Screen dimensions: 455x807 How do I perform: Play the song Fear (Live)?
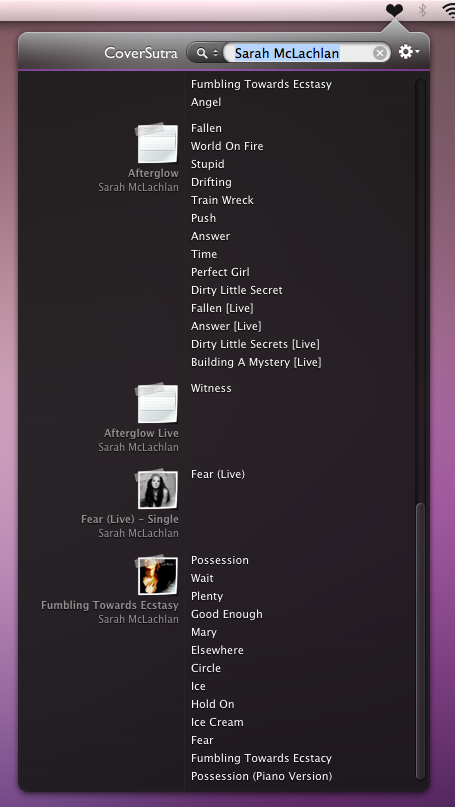click(218, 474)
